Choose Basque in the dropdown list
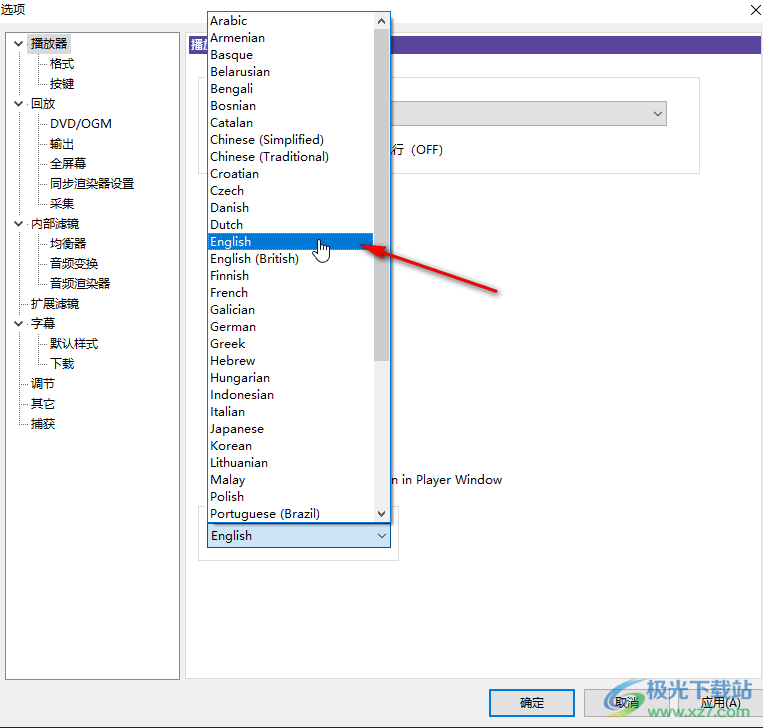The width and height of the screenshot is (763, 728). pos(291,55)
